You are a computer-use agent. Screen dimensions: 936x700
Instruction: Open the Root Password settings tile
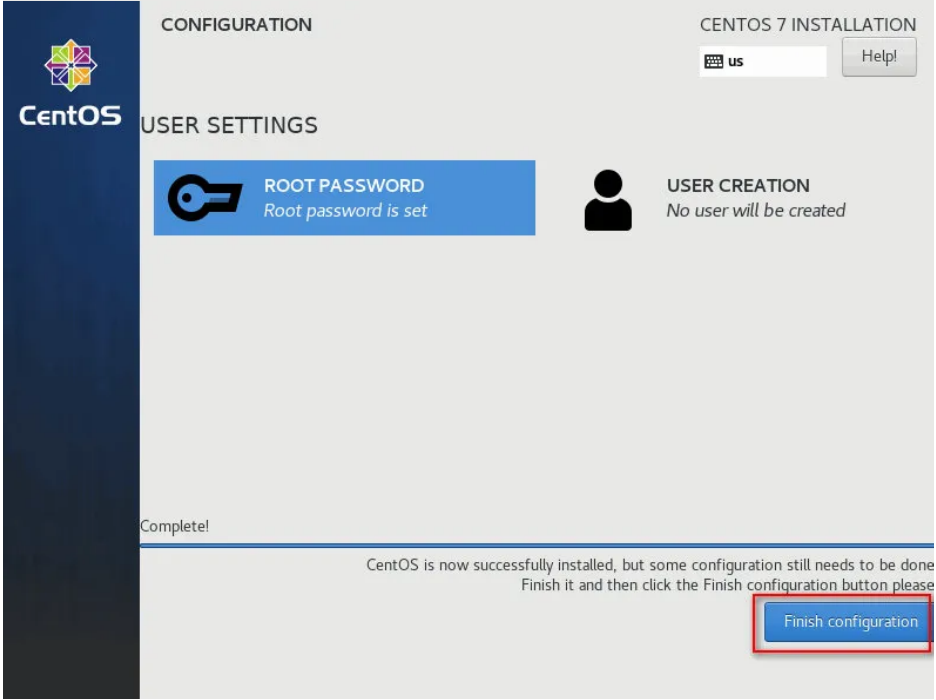[x=344, y=198]
